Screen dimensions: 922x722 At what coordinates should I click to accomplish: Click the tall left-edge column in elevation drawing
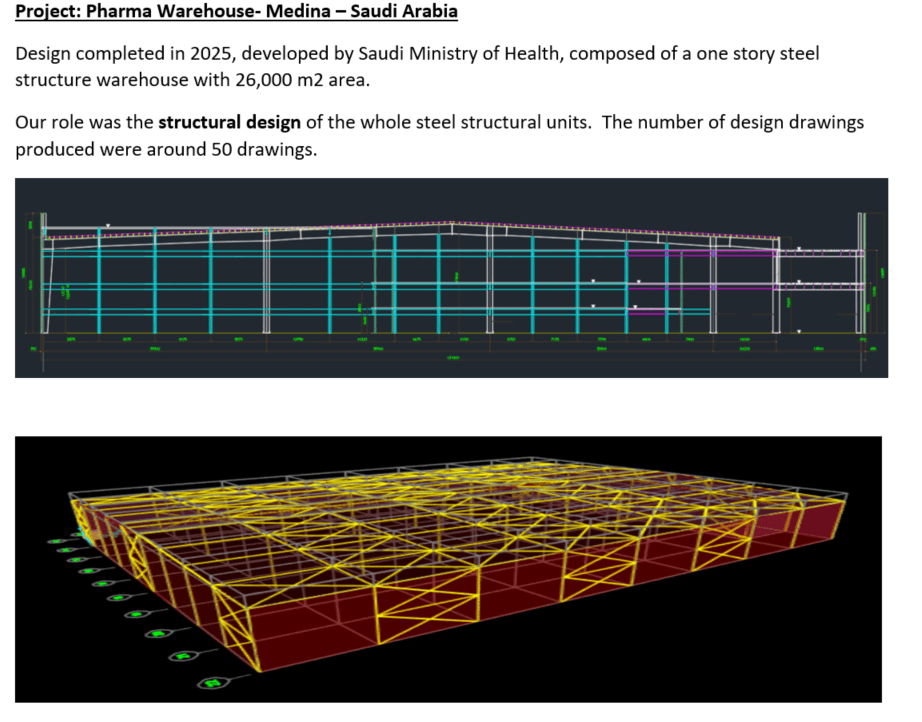tap(42, 273)
